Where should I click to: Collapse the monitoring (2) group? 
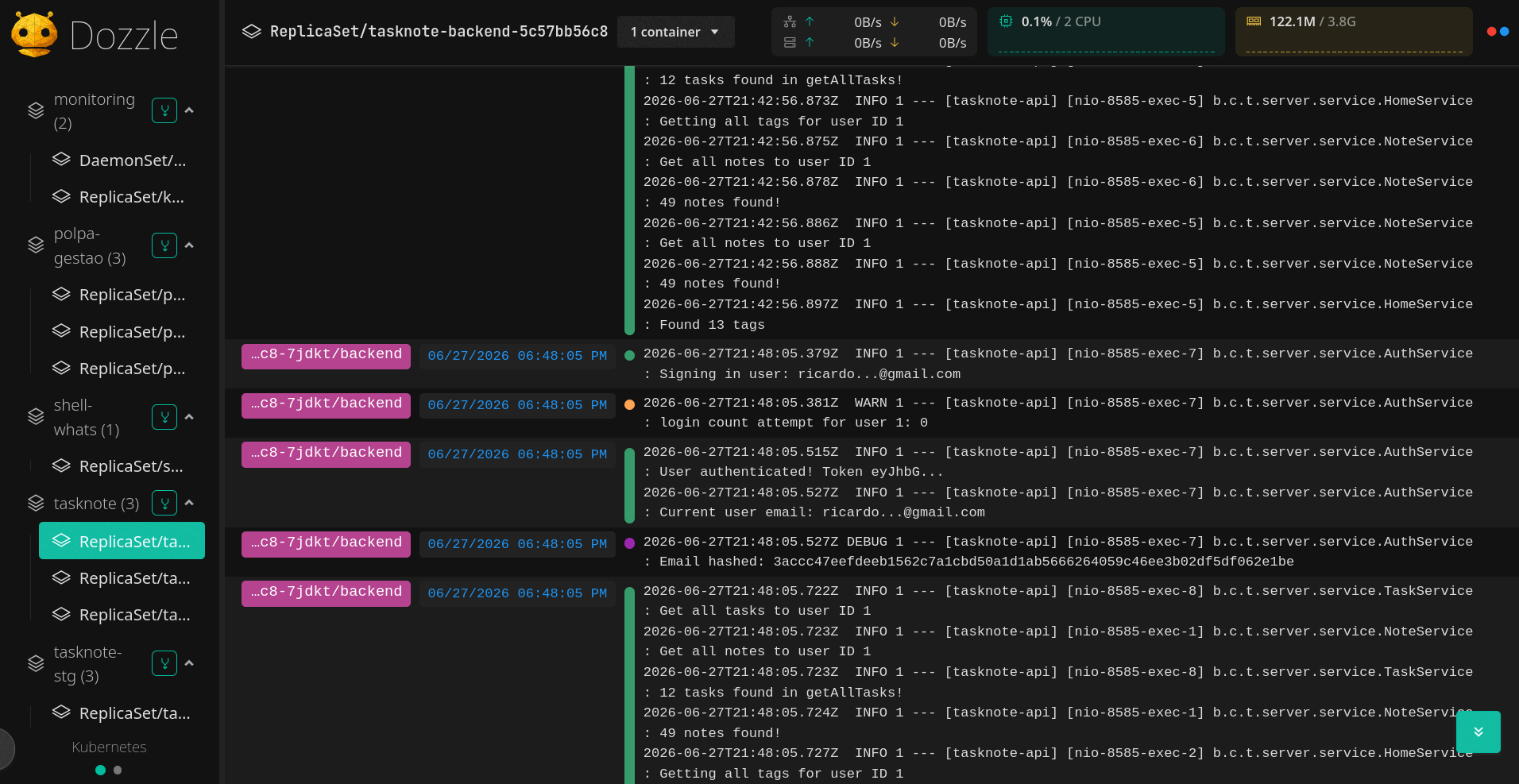point(189,110)
